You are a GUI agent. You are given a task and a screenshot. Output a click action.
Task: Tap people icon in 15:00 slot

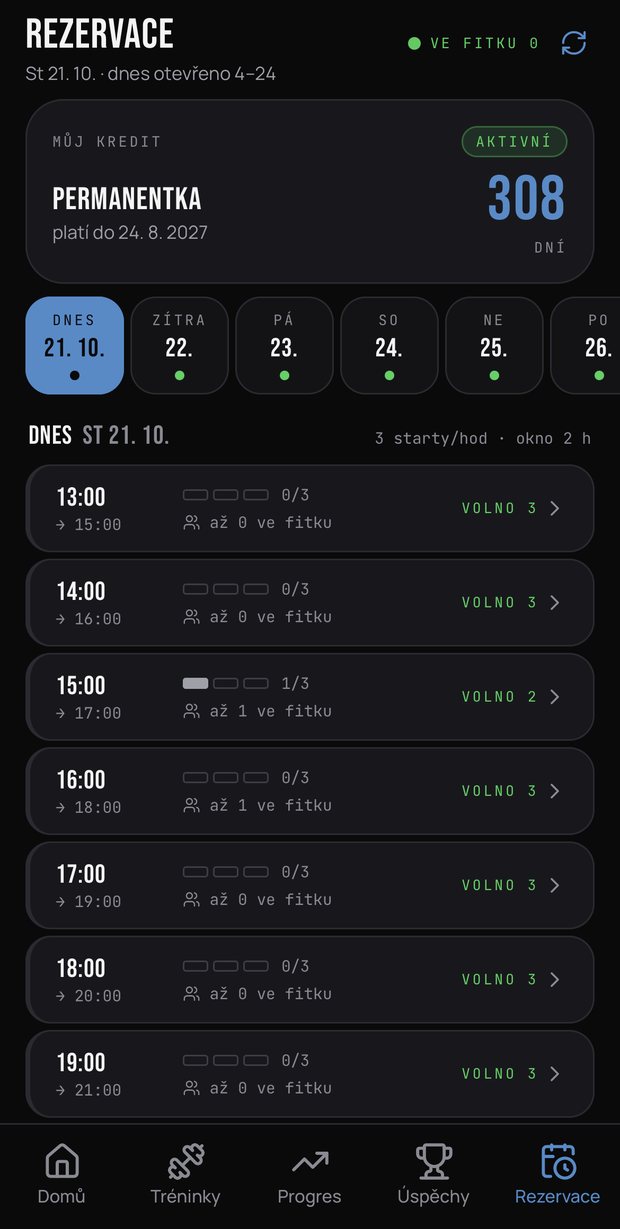(192, 711)
